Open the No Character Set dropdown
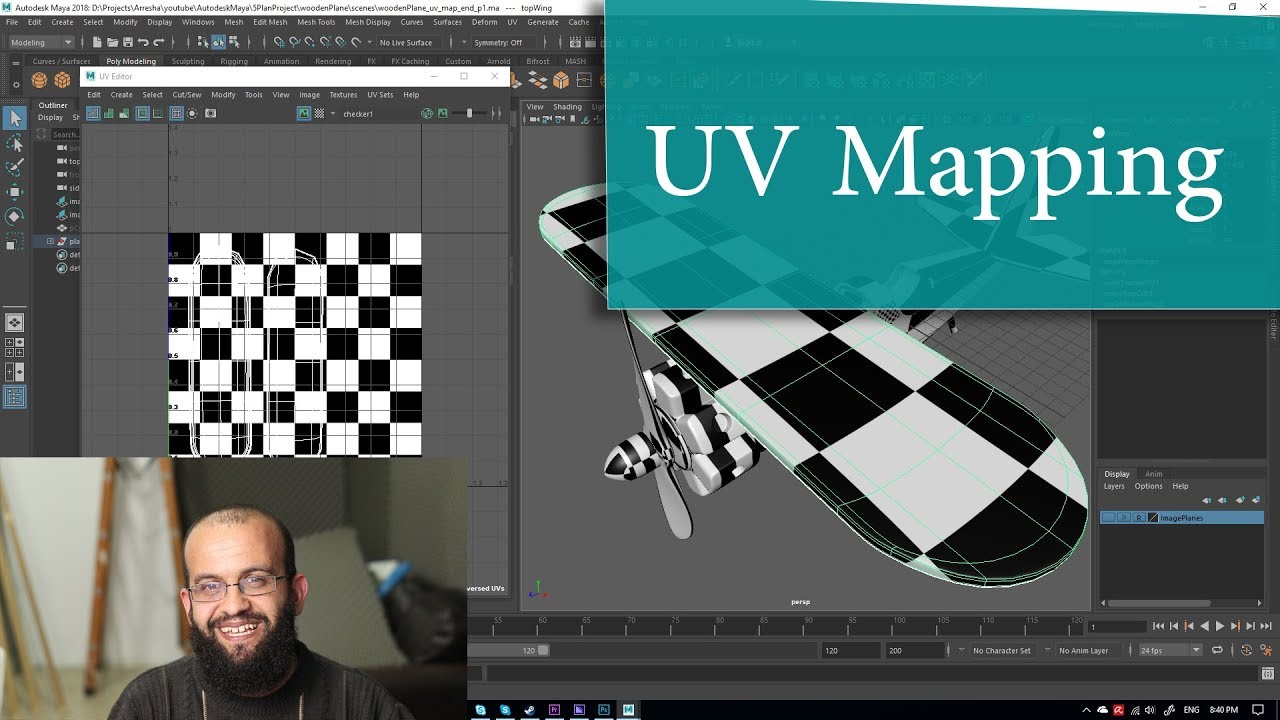1280x720 pixels. [x=1001, y=650]
